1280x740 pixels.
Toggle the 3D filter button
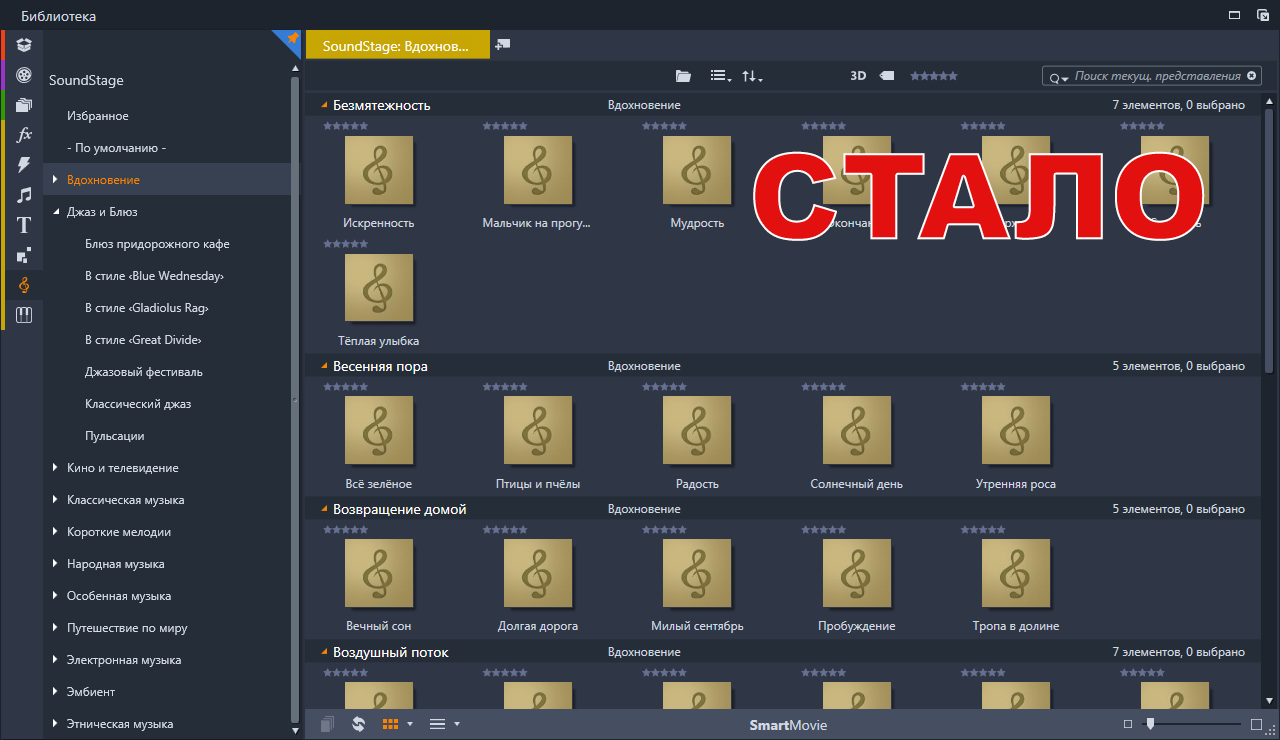point(858,76)
